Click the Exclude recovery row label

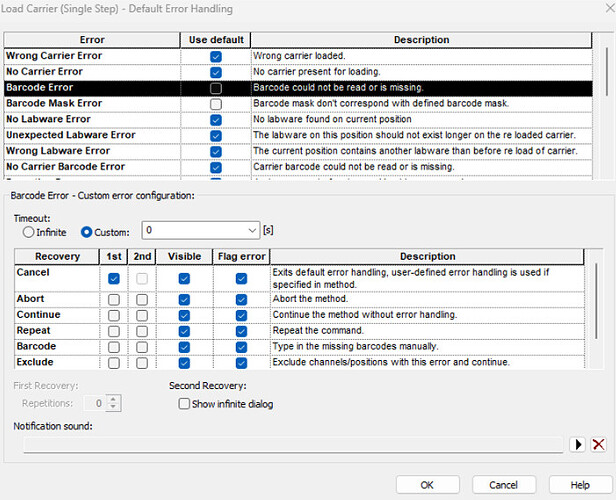tap(35, 362)
